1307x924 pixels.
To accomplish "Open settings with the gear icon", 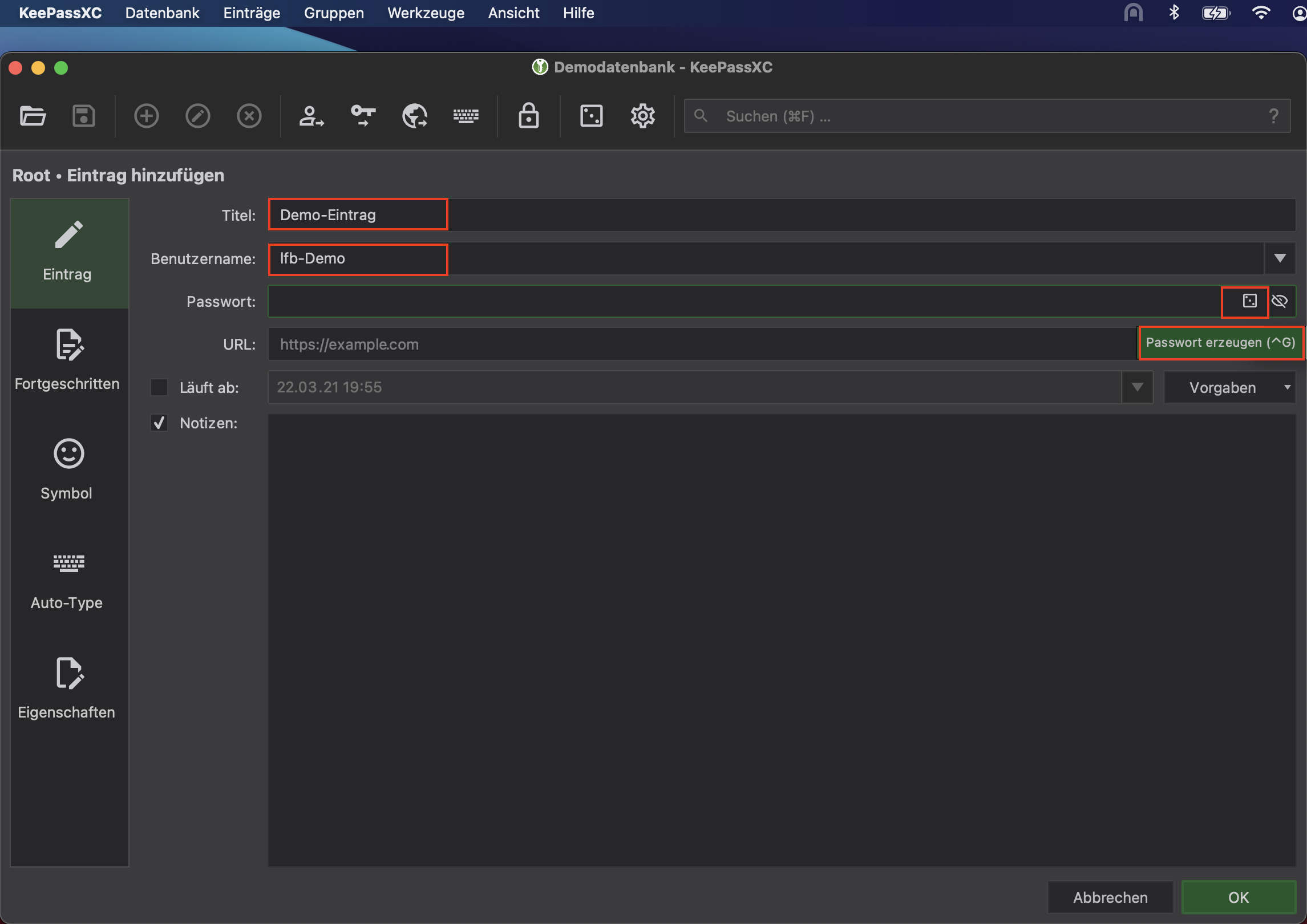I will tap(642, 116).
